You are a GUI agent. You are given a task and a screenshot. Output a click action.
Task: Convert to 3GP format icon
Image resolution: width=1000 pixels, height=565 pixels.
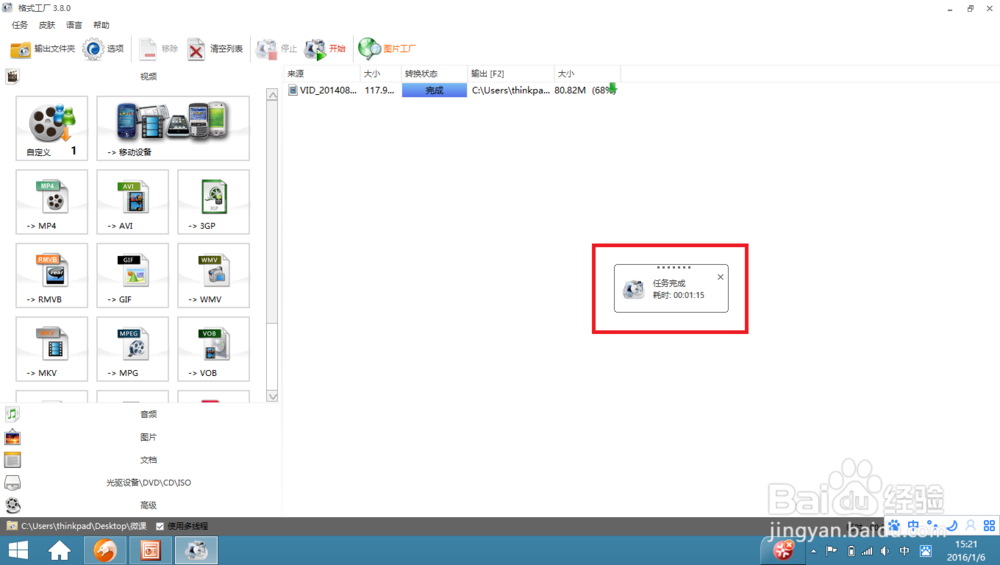[214, 202]
